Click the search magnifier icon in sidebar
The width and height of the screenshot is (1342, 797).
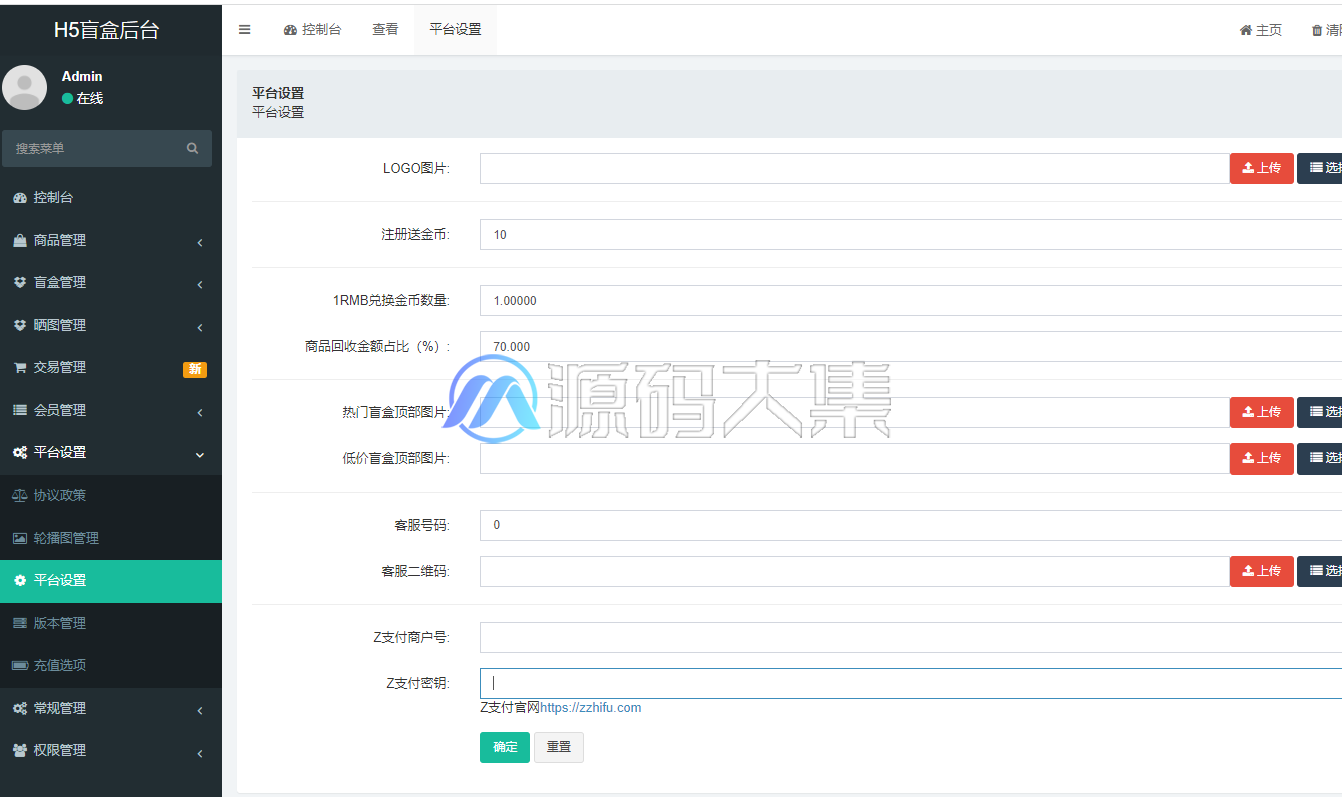point(192,148)
